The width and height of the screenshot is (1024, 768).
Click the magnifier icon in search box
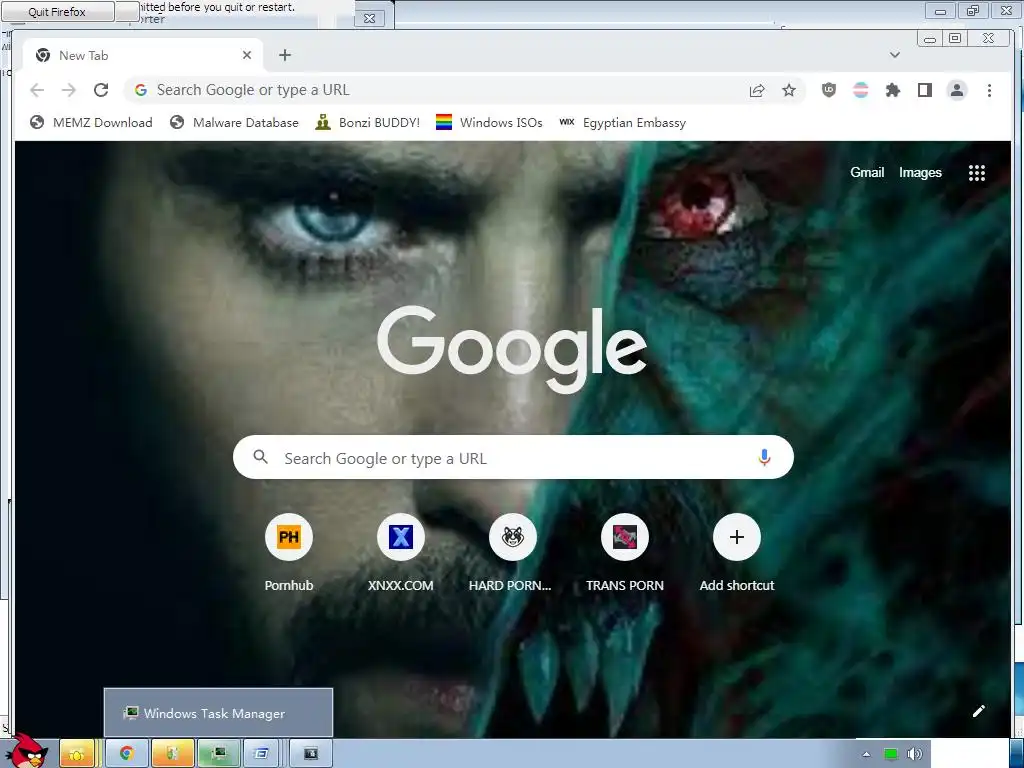261,457
